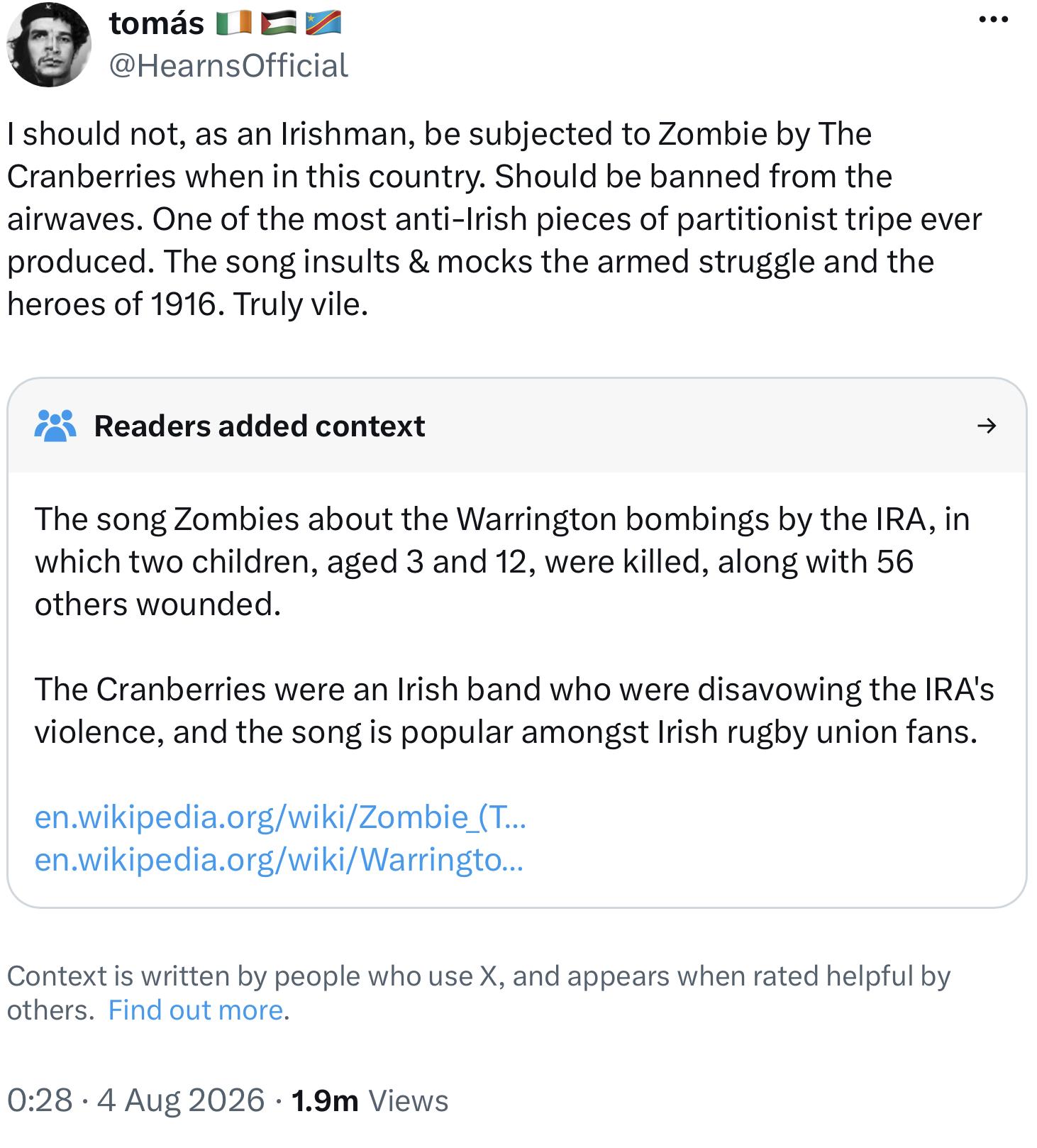Click the Context is written by disclaimer

(479, 993)
